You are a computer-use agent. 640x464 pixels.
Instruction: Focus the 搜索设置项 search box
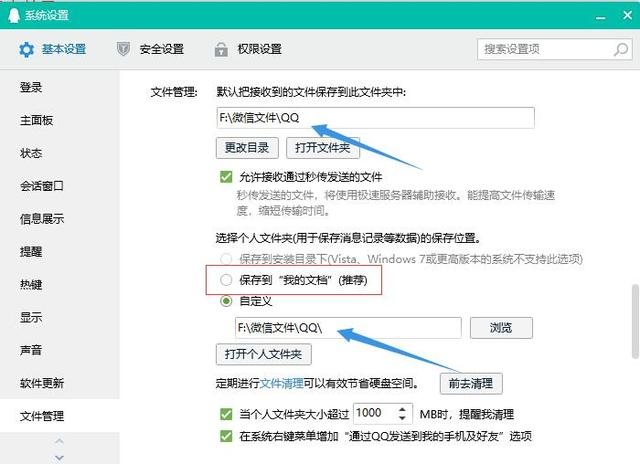click(555, 49)
